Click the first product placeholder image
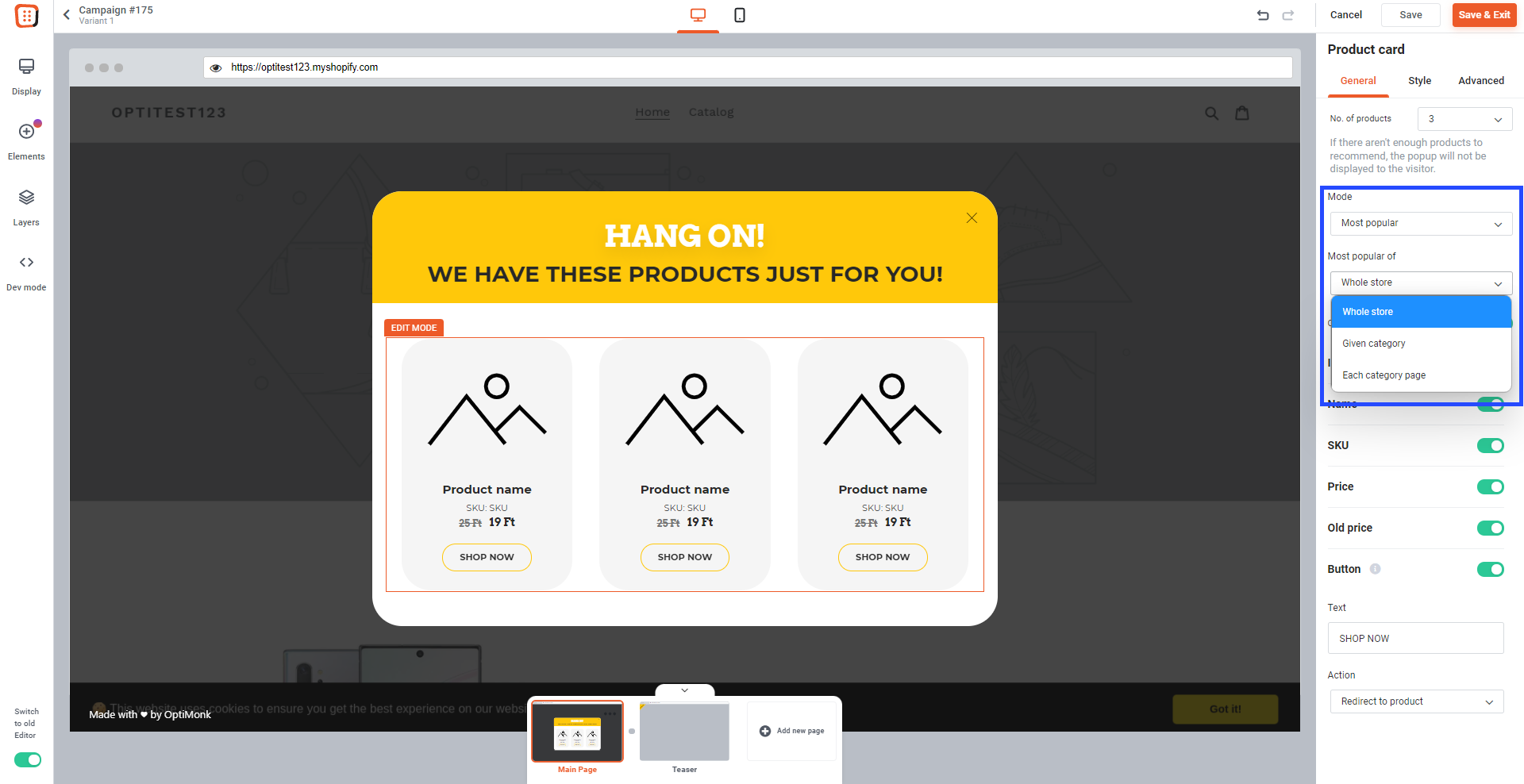This screenshot has height=784, width=1524. click(487, 409)
